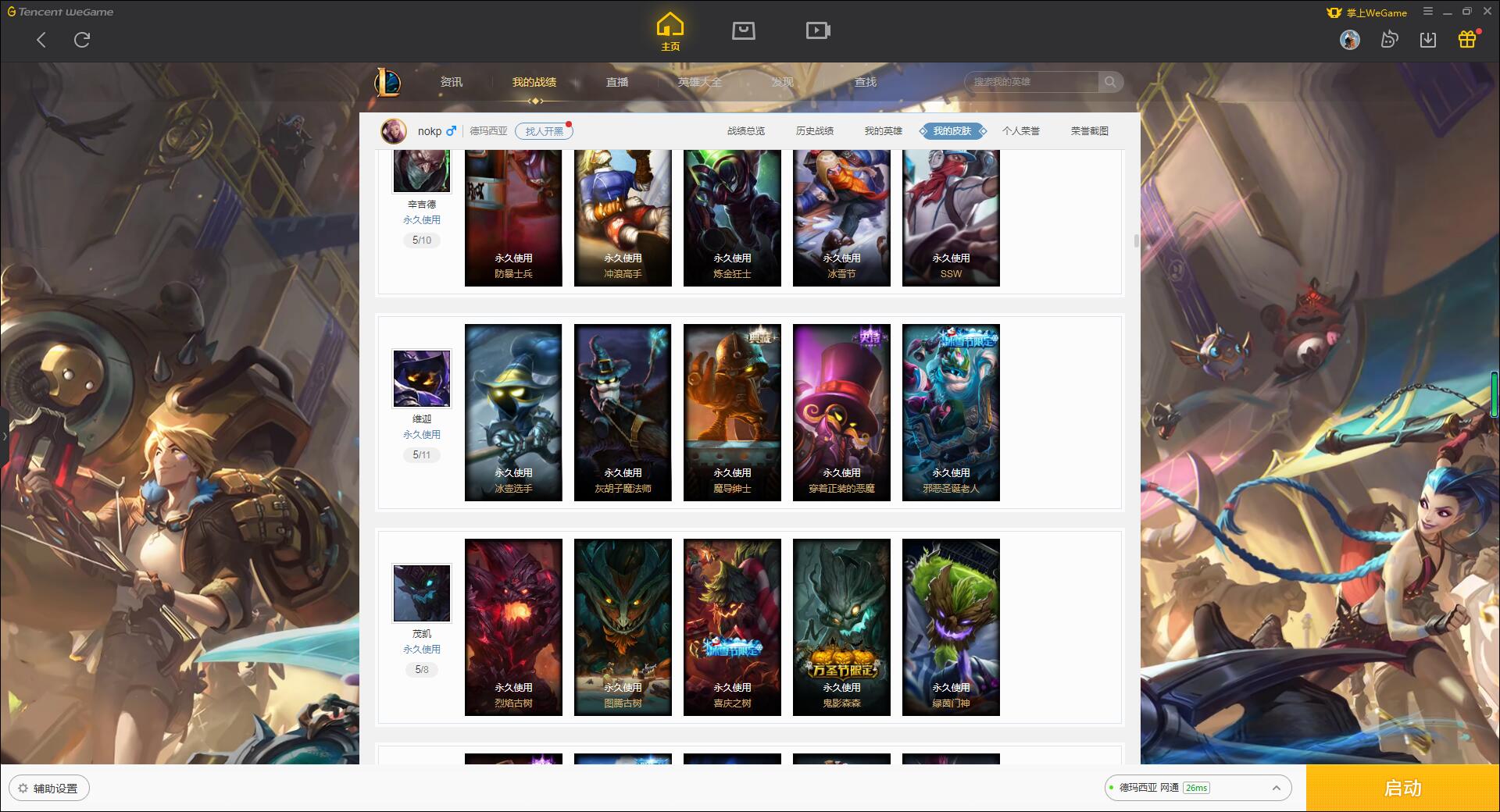Open the video icon in the top bar
1500x812 pixels.
(818, 30)
